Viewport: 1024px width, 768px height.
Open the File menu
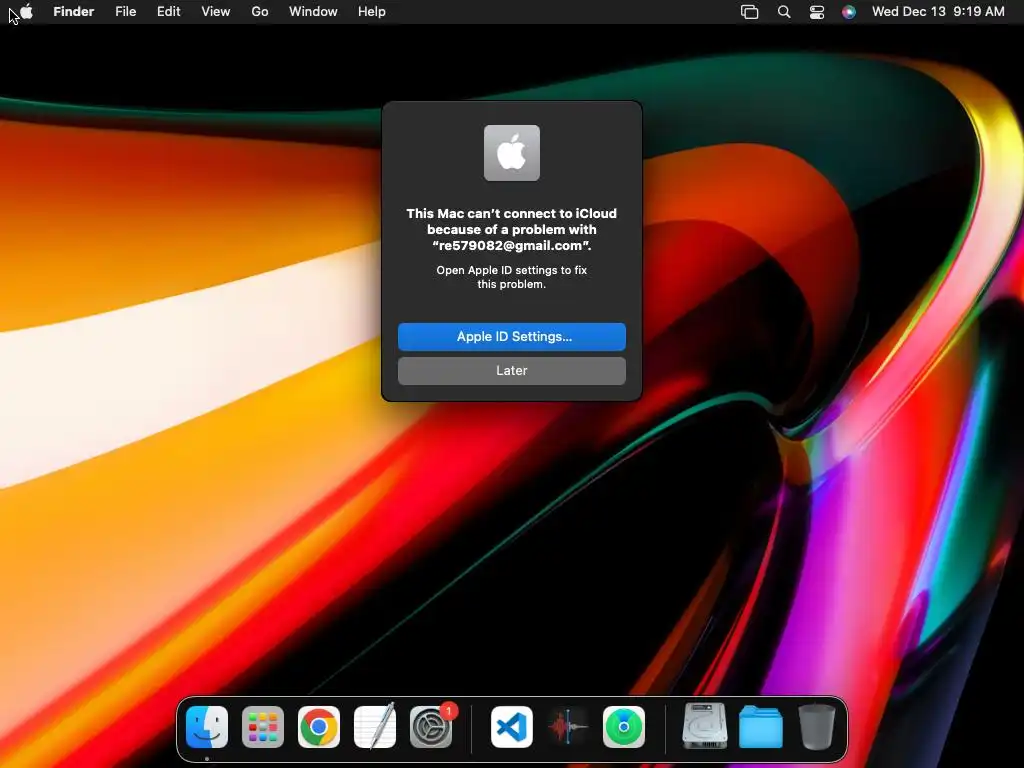125,12
